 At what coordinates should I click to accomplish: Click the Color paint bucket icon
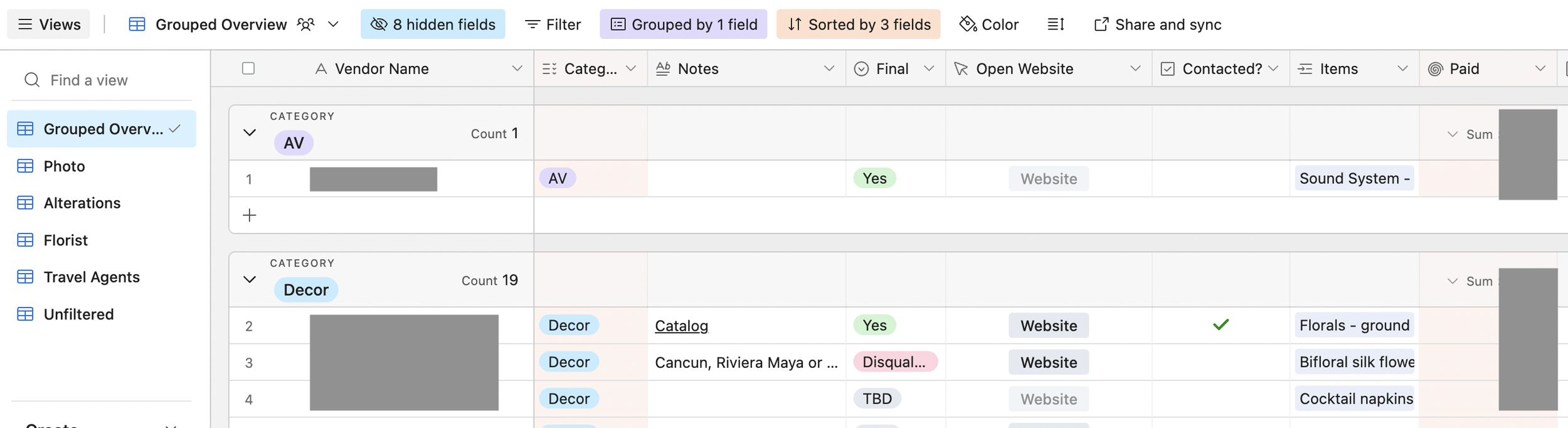(x=968, y=24)
